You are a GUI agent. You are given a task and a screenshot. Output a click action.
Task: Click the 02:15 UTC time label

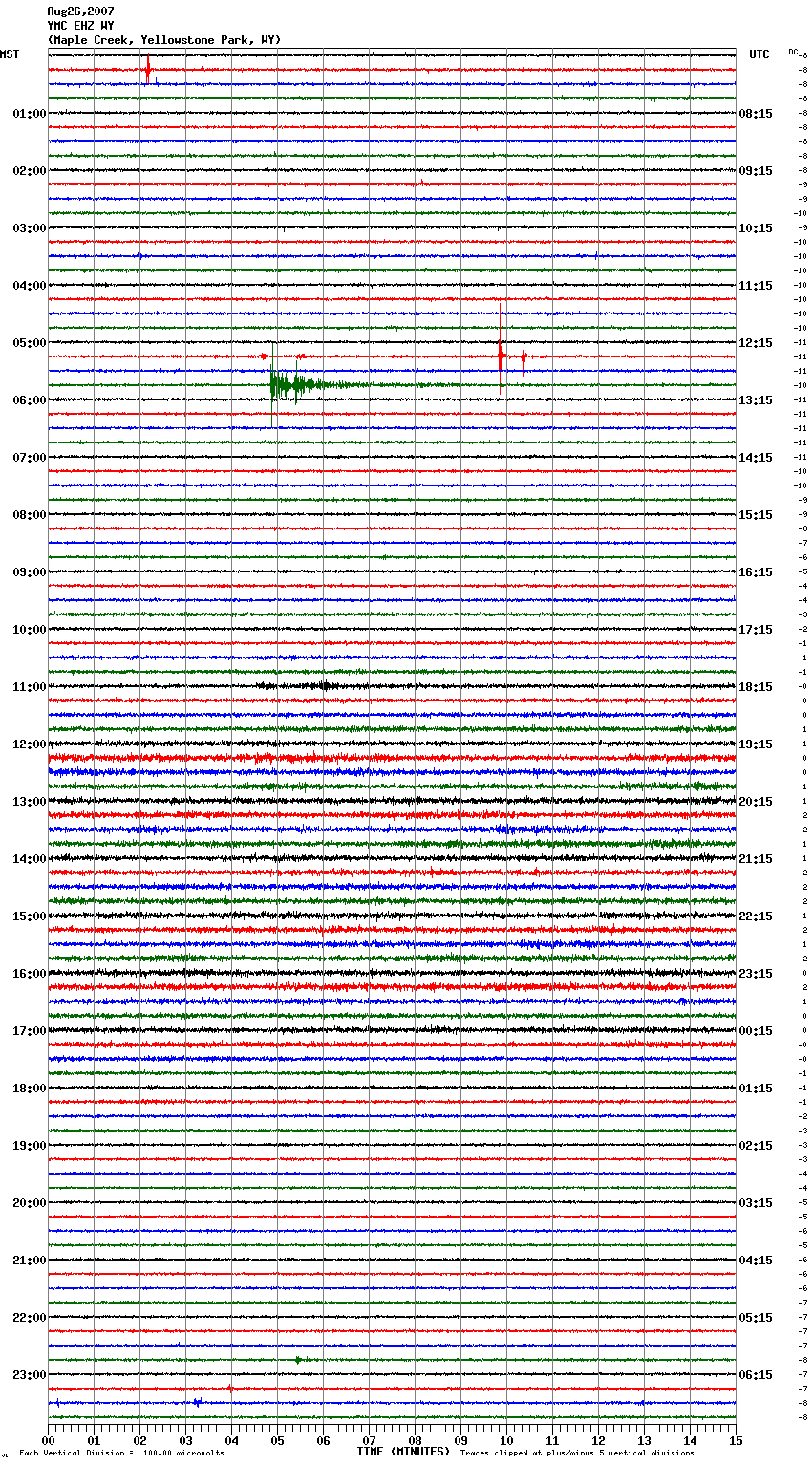pyautogui.click(x=756, y=1146)
